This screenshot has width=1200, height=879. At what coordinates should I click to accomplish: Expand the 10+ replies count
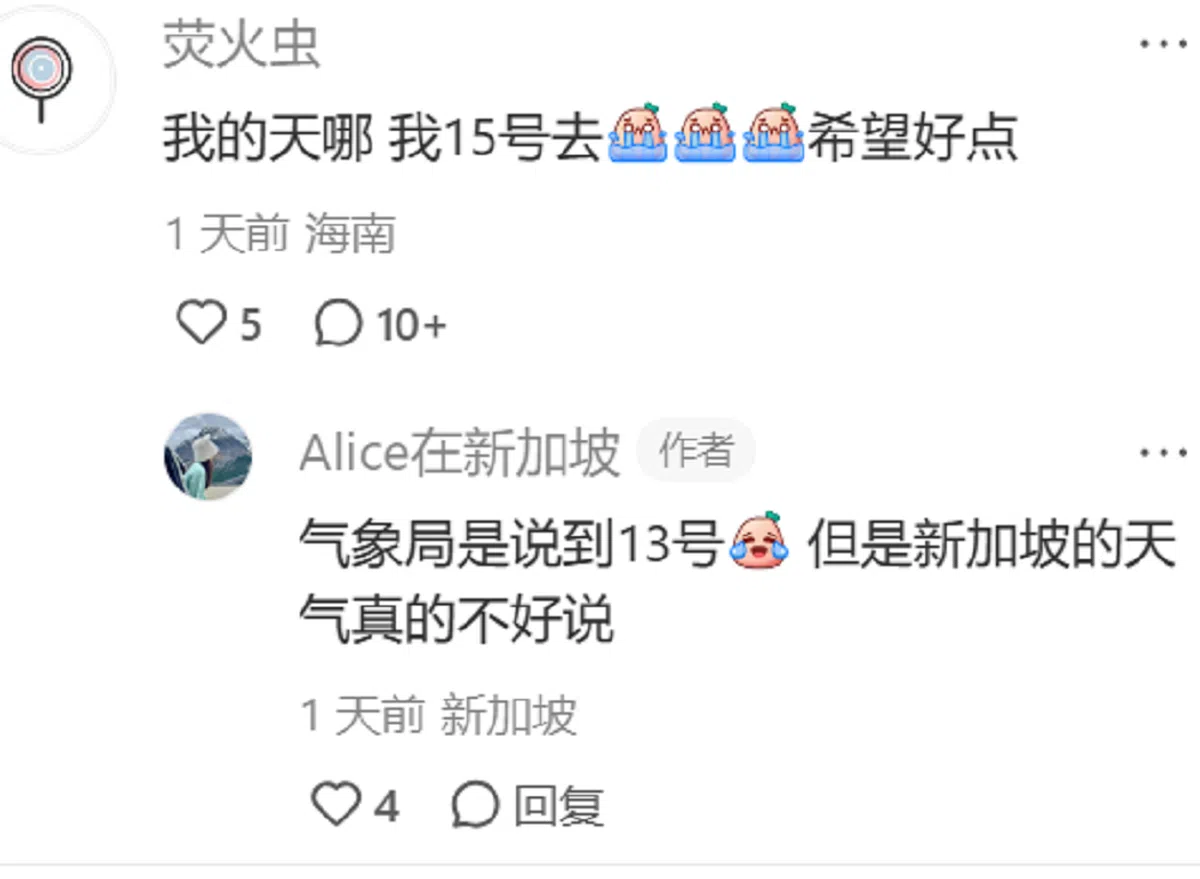[411, 325]
